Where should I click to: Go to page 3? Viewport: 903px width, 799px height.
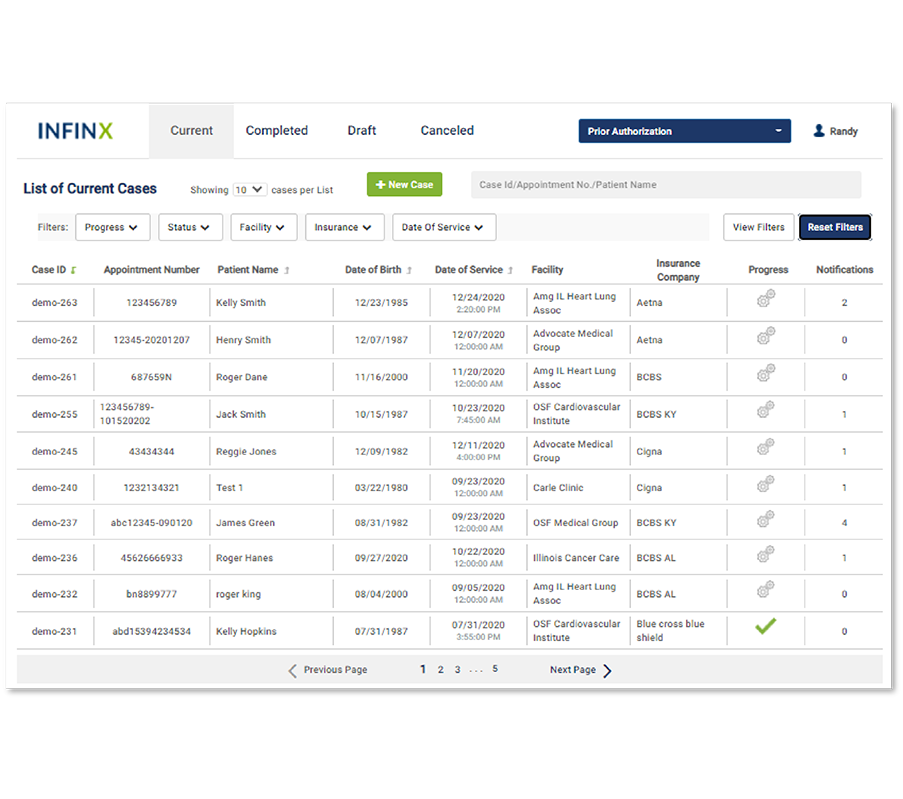click(x=457, y=669)
